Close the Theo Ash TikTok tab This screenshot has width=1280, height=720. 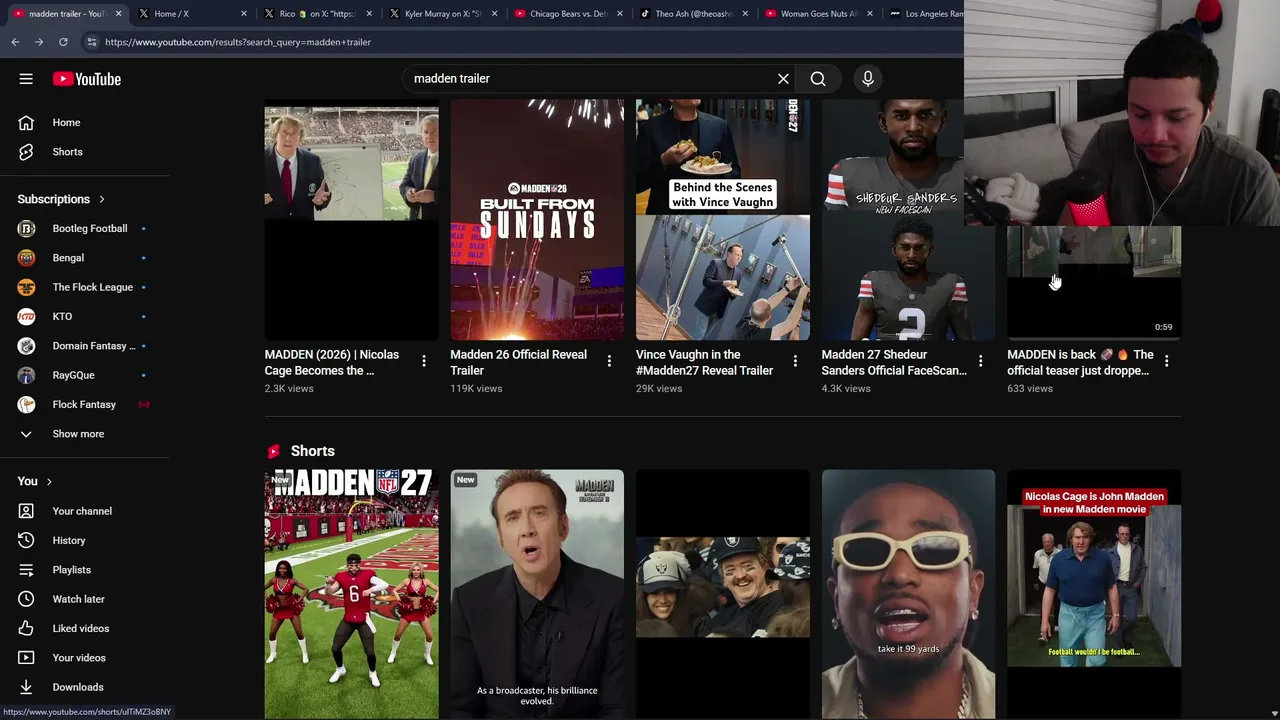click(x=744, y=14)
